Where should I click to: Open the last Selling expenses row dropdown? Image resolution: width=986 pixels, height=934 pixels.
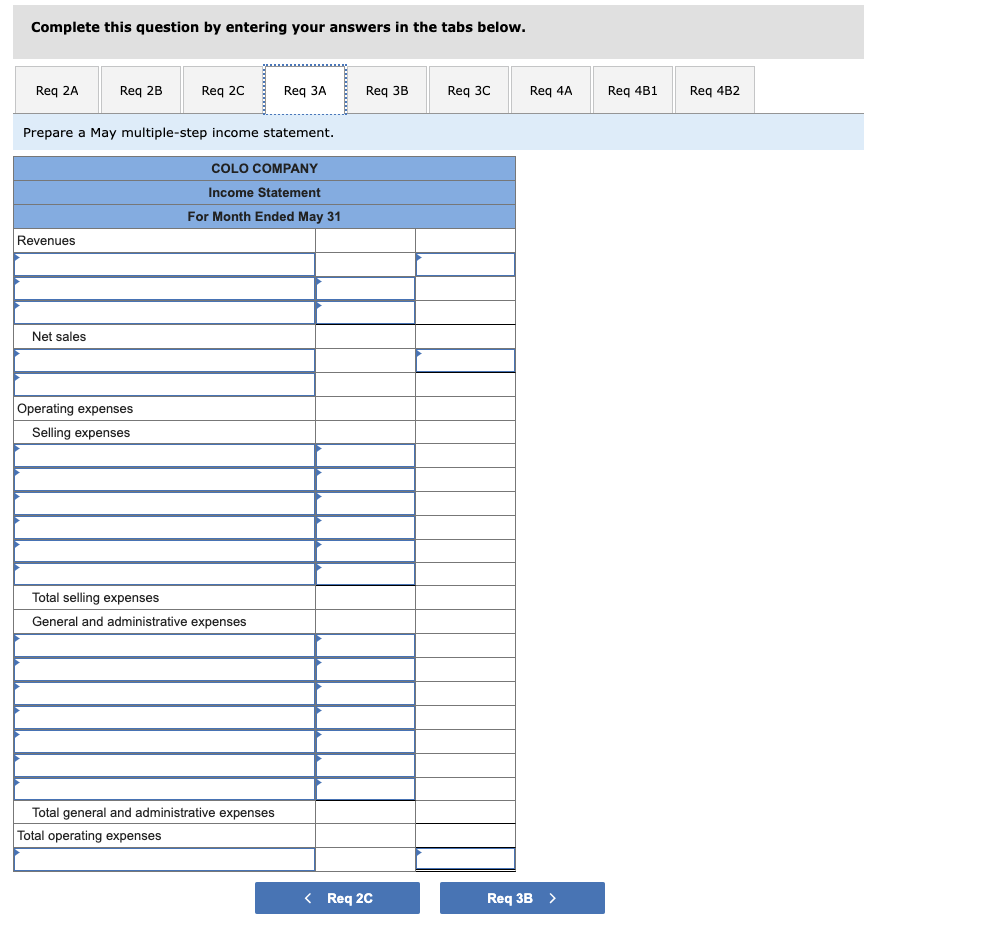pos(164,574)
